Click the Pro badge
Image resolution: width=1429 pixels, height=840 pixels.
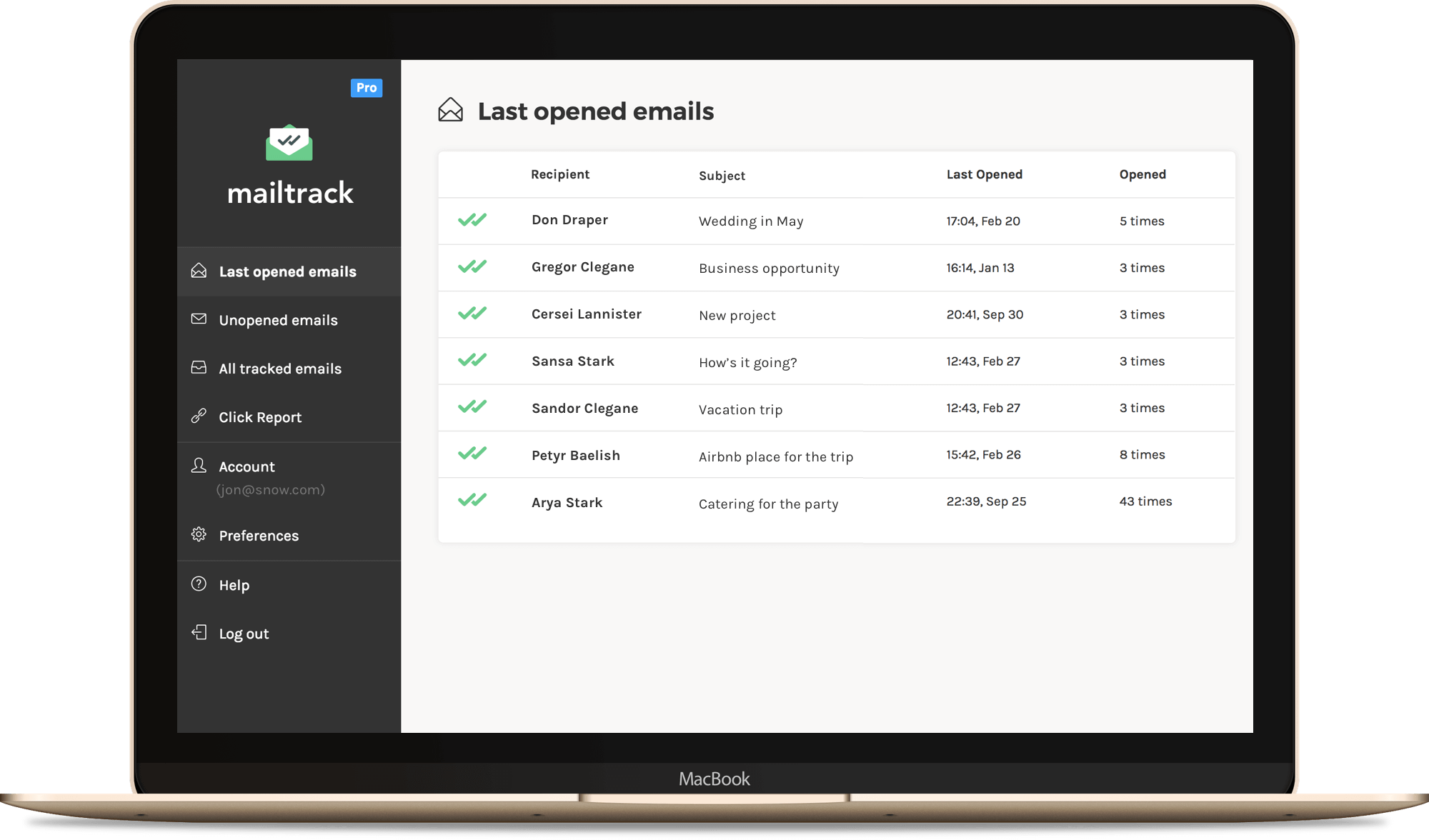click(x=367, y=87)
